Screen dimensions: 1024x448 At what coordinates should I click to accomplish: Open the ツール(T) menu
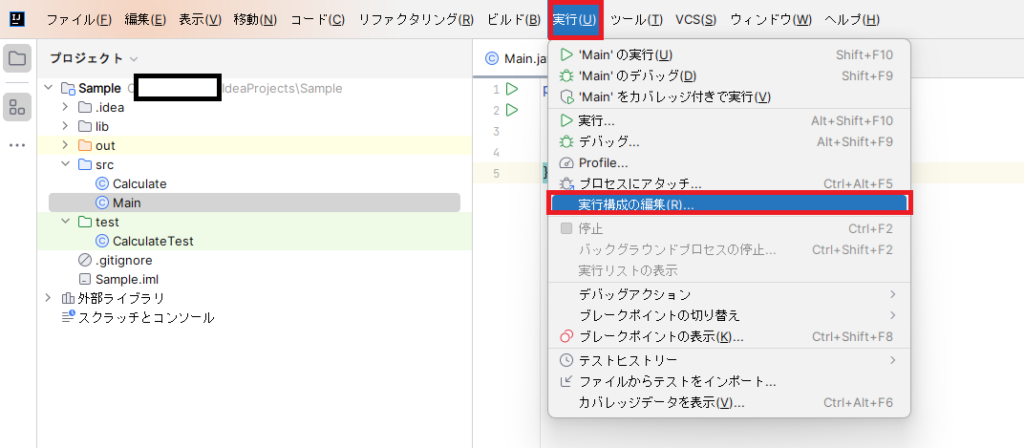pyautogui.click(x=637, y=20)
